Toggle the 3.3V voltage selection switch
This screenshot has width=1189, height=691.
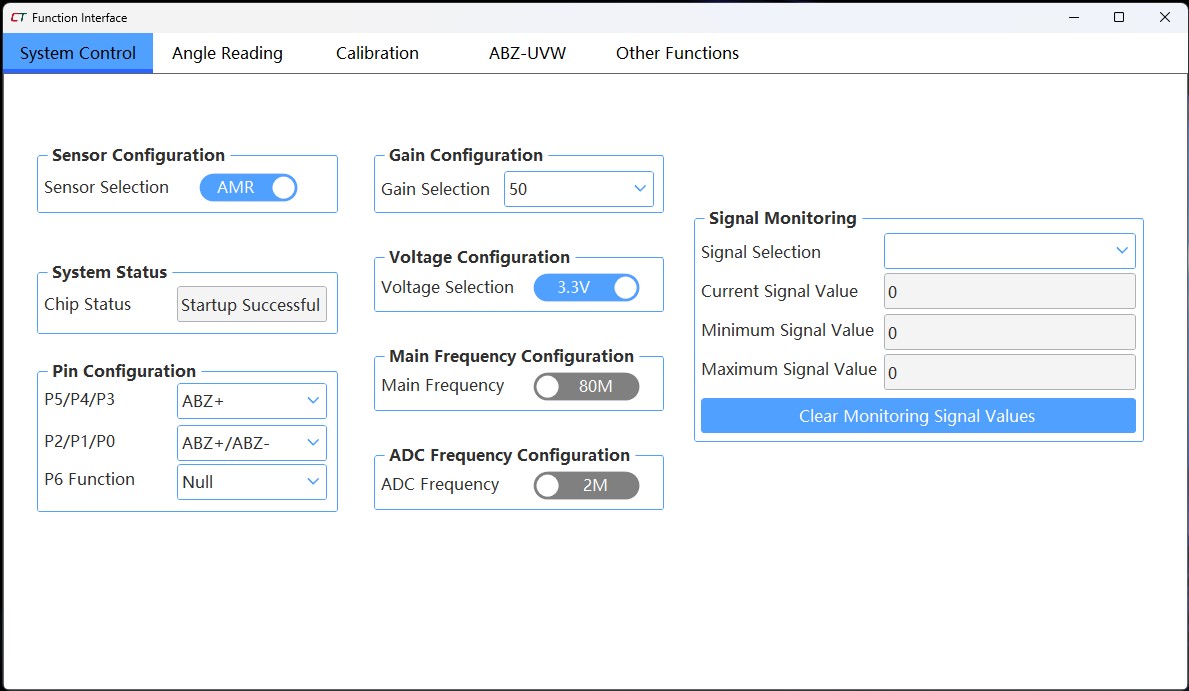point(586,288)
